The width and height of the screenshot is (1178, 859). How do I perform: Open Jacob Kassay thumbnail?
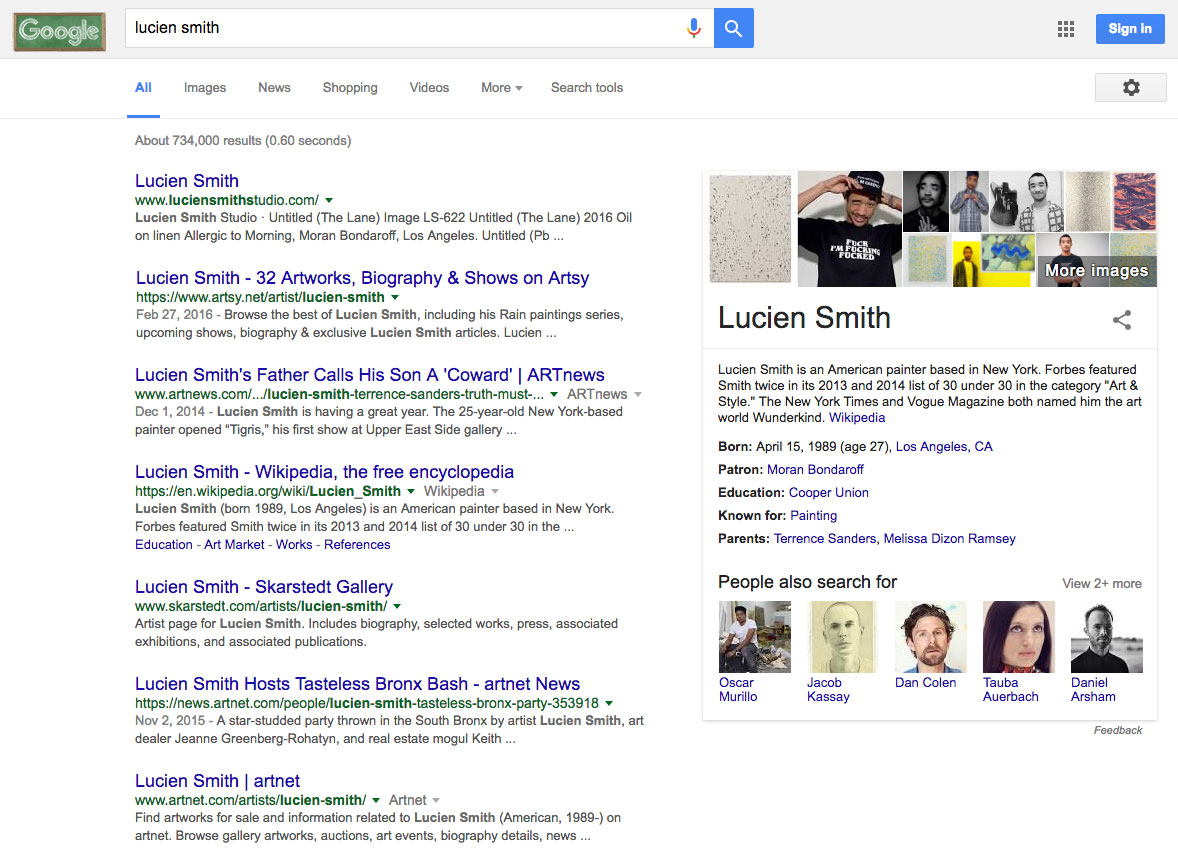[842, 637]
